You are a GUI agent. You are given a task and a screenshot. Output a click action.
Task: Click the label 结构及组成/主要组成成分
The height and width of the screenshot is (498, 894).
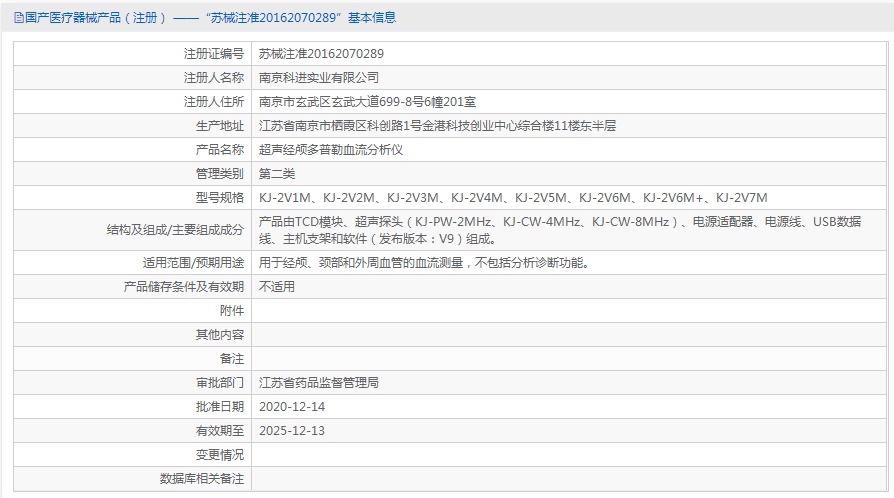pyautogui.click(x=176, y=230)
